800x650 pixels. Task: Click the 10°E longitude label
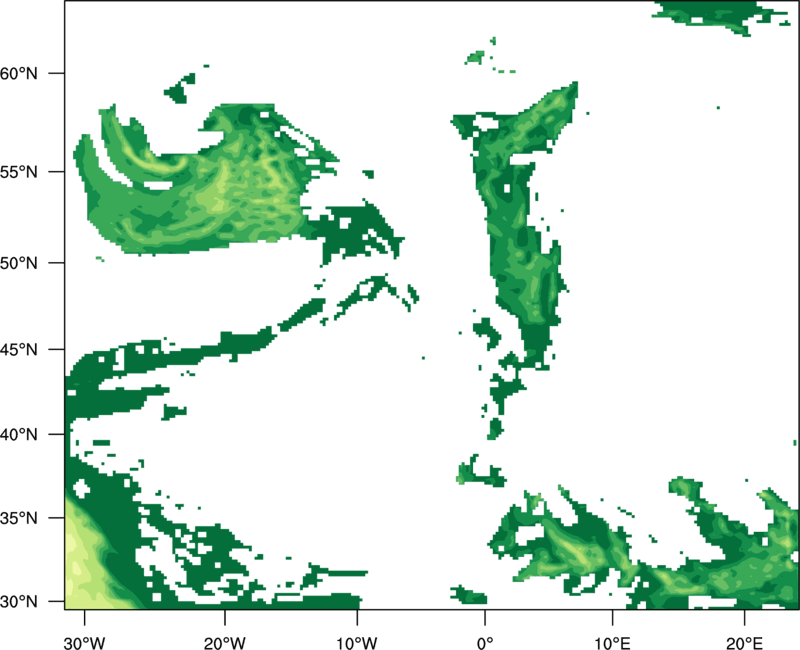[x=612, y=643]
